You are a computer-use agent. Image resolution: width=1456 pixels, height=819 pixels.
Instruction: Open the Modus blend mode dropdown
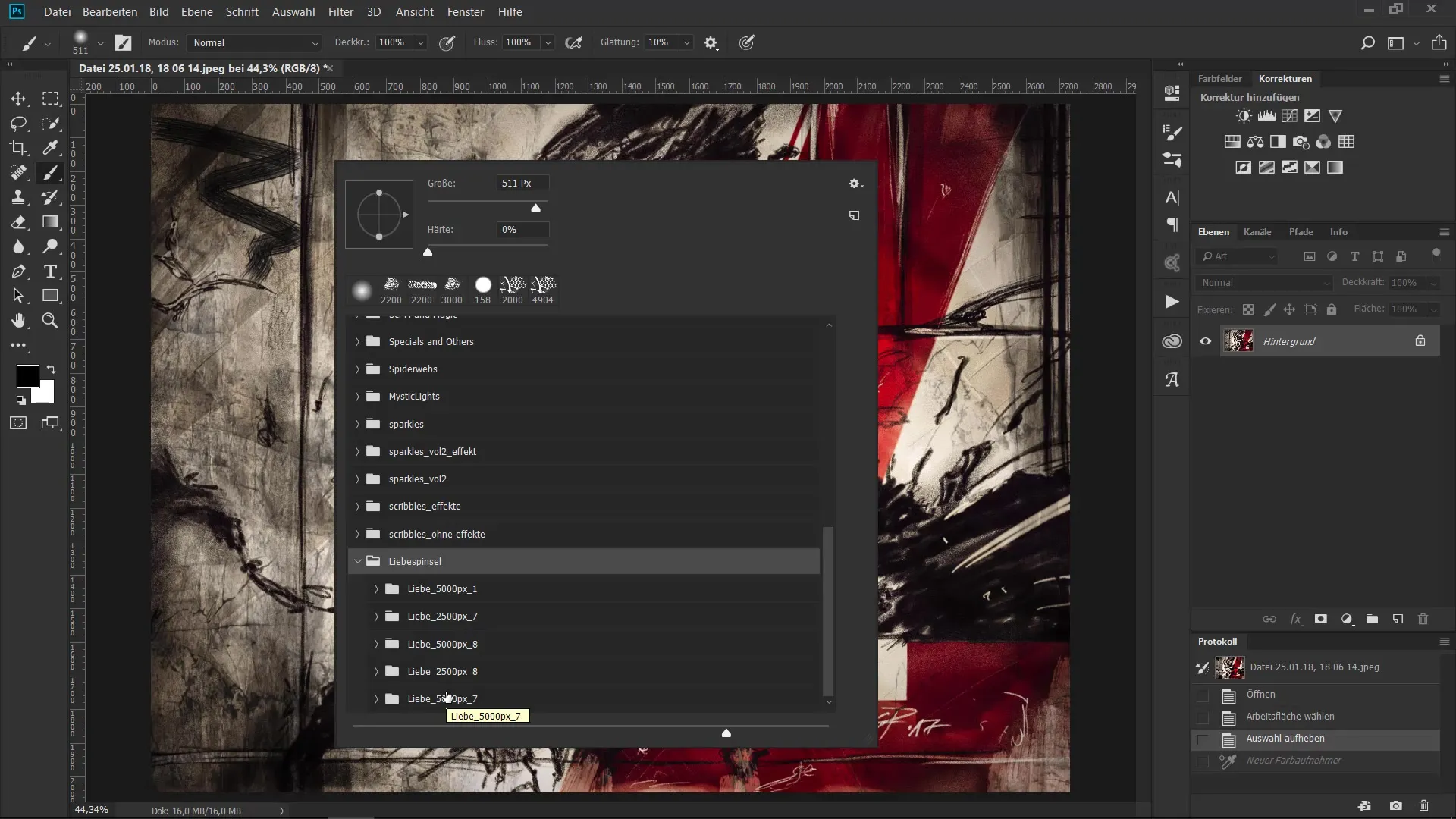pos(255,43)
